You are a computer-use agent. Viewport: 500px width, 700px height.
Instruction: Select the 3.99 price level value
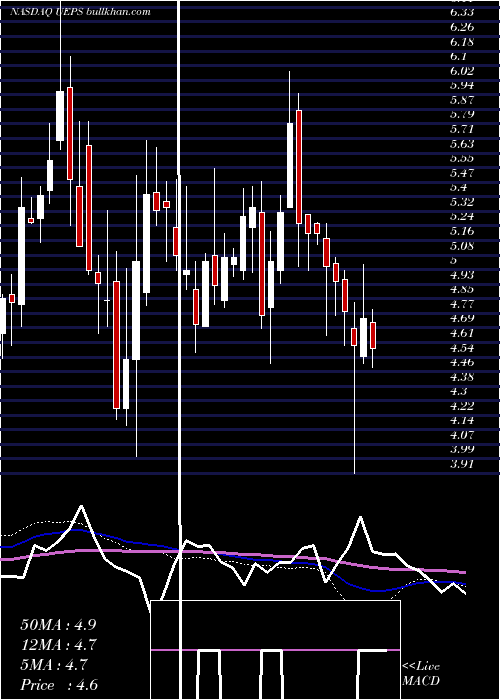462,450
